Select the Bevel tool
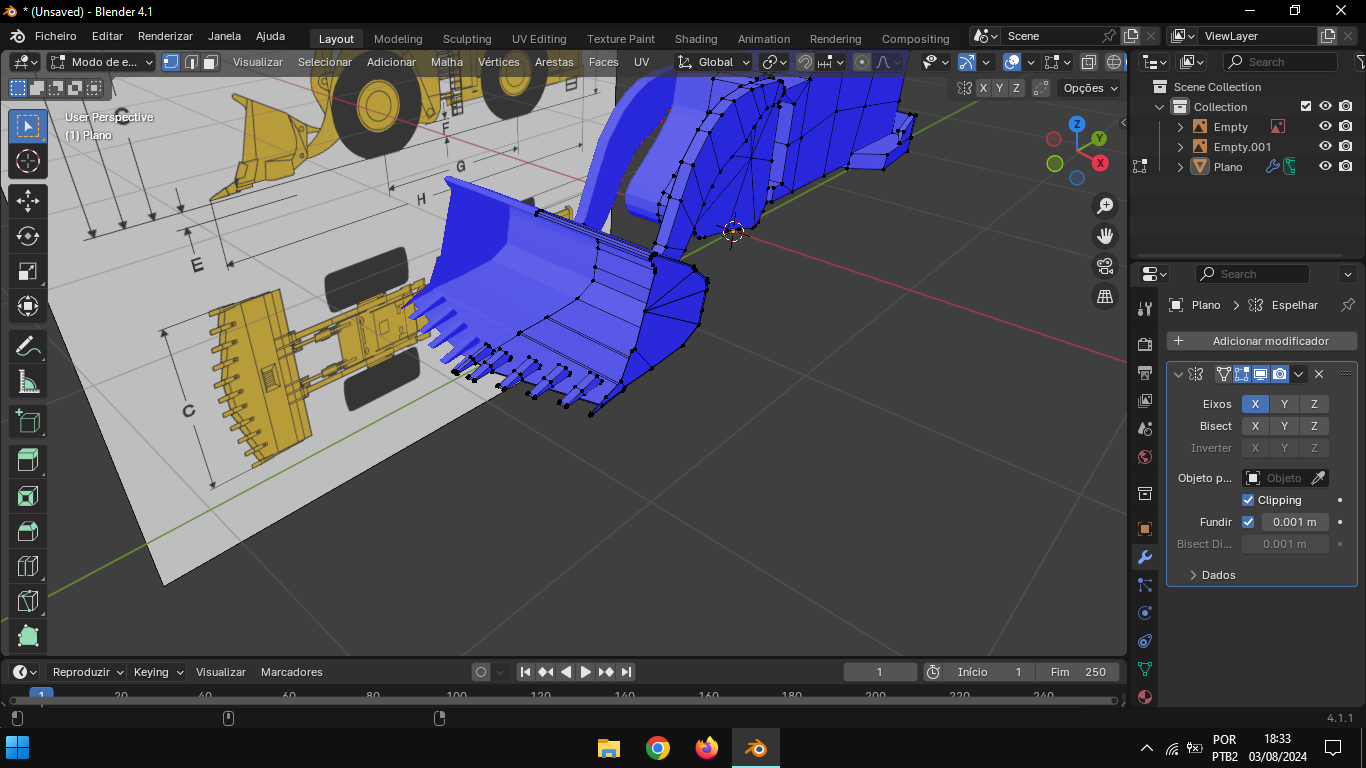The width and height of the screenshot is (1366, 768). pyautogui.click(x=28, y=531)
